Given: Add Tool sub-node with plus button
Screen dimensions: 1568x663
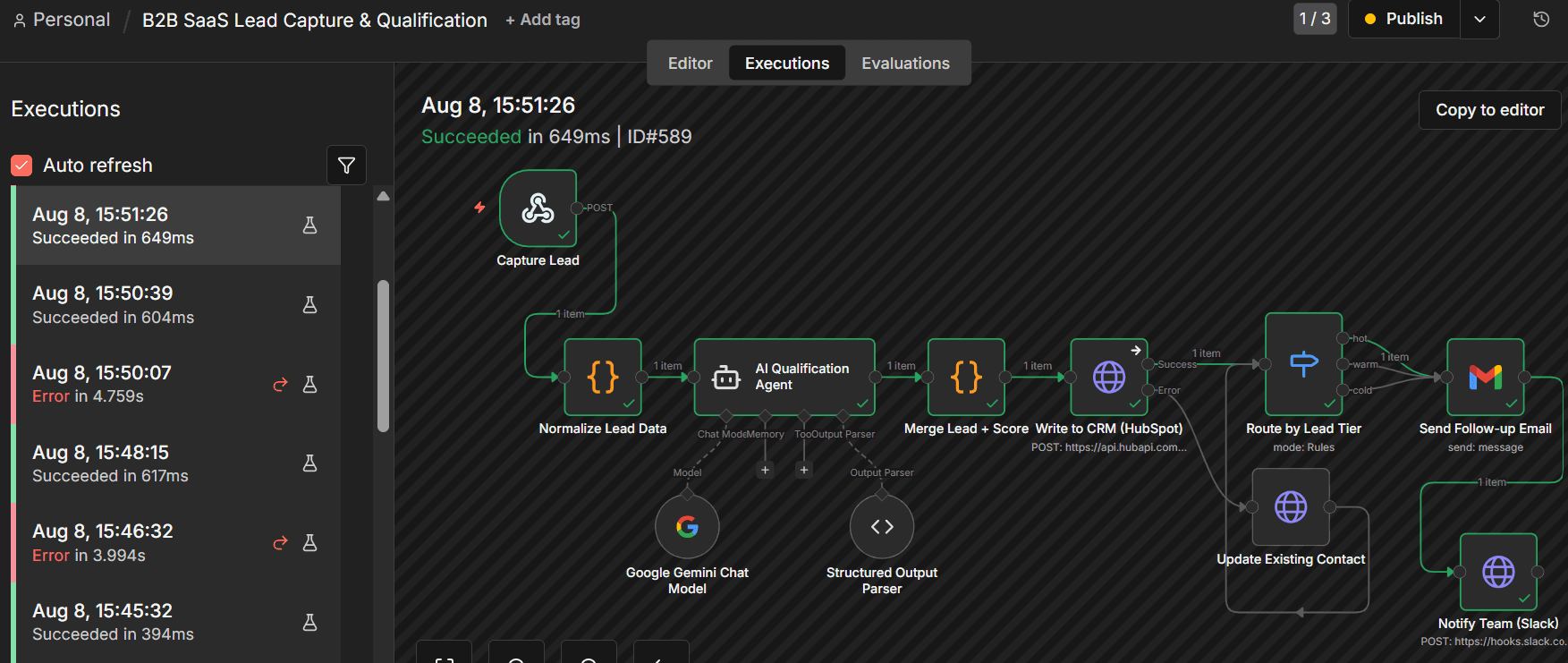Looking at the screenshot, I should tap(804, 470).
